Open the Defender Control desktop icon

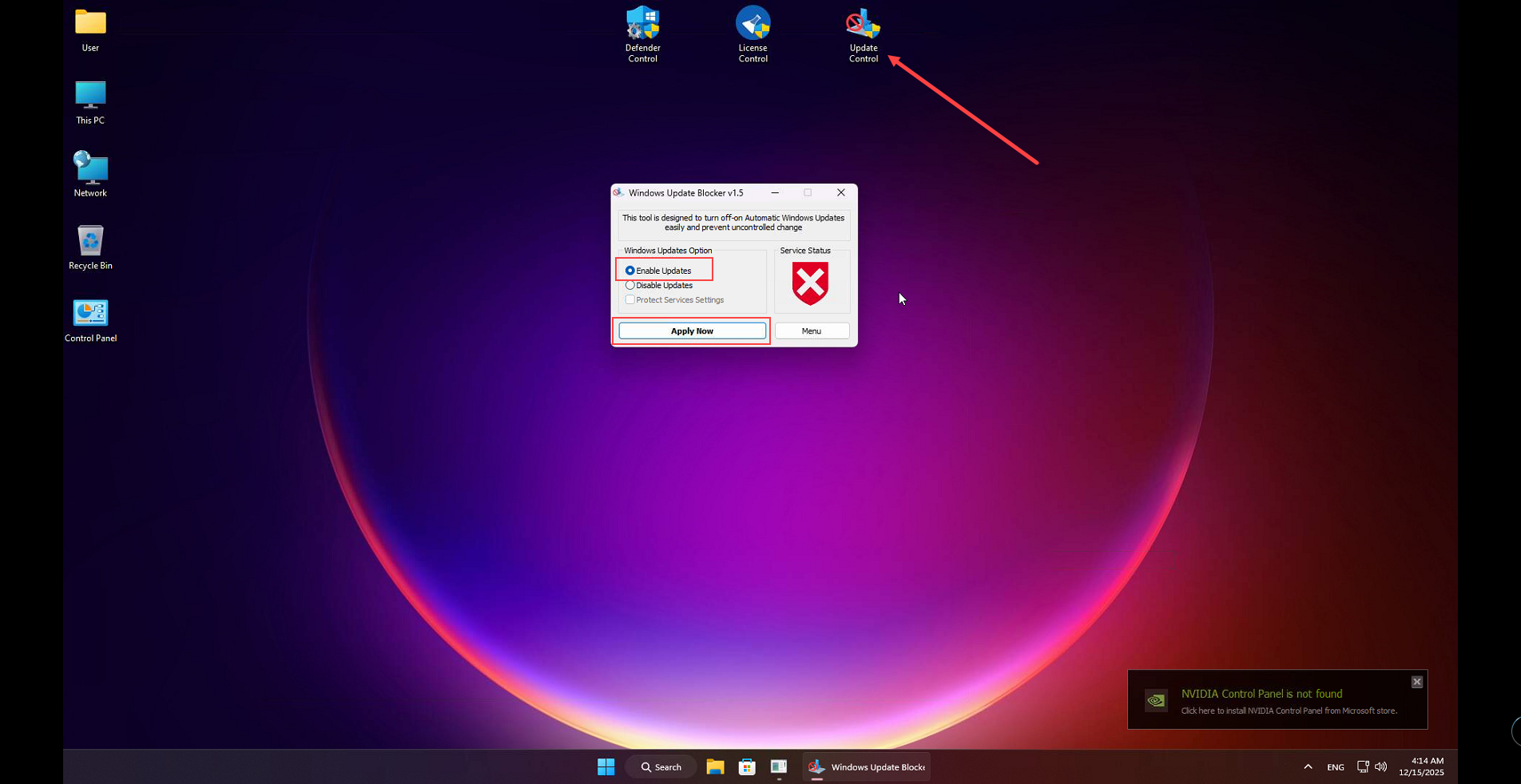642,26
